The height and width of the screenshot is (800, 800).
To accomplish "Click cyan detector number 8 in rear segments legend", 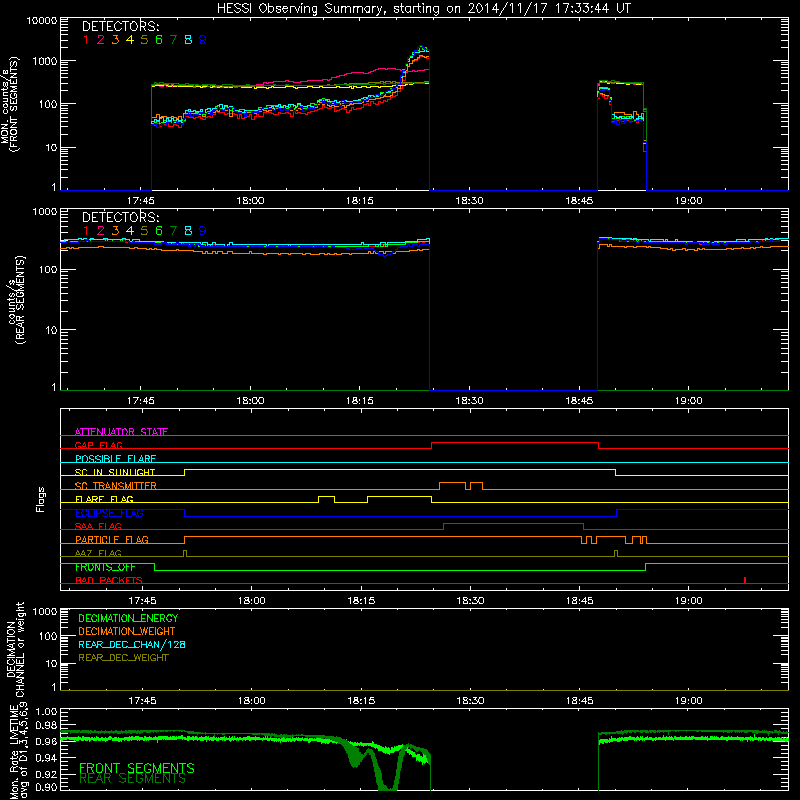I will (x=188, y=231).
